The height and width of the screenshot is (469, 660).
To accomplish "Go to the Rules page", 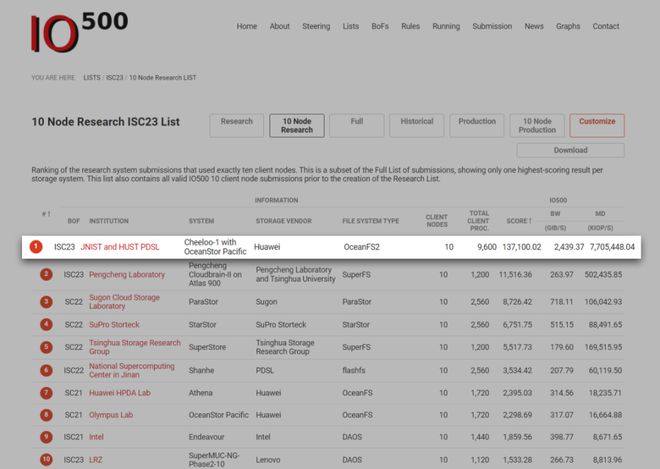I will [410, 26].
